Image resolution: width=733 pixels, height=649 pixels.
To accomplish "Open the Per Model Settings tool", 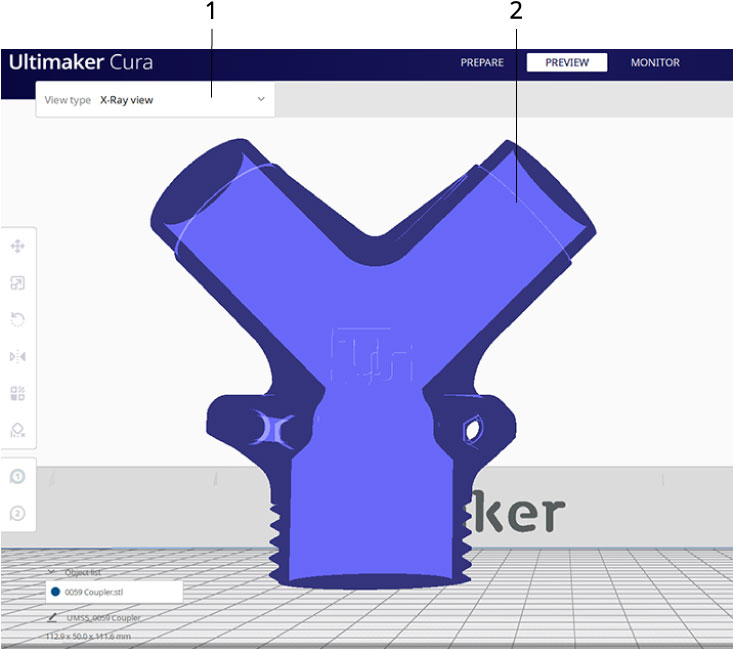I will tap(17, 393).
